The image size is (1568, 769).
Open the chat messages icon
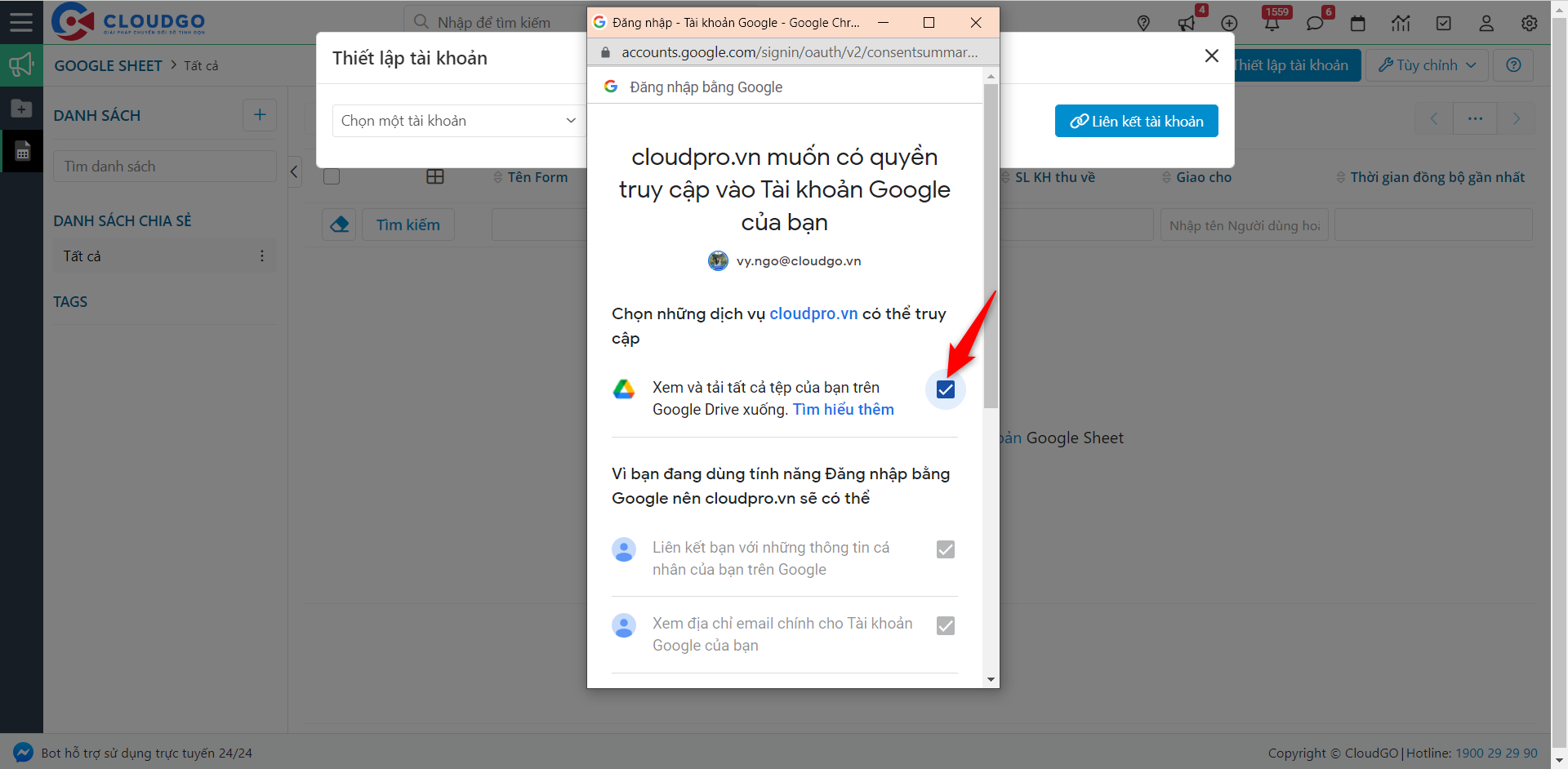click(x=1314, y=24)
